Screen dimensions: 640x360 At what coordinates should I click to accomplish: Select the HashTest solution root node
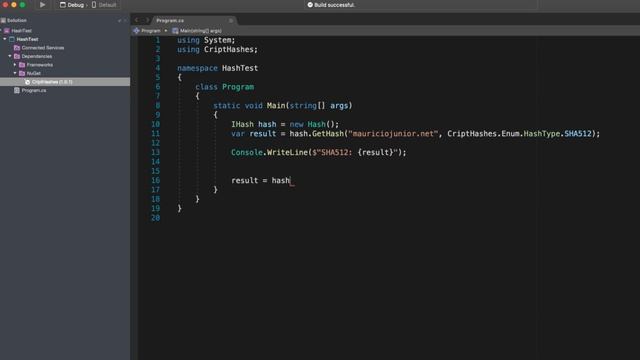click(x=21, y=31)
